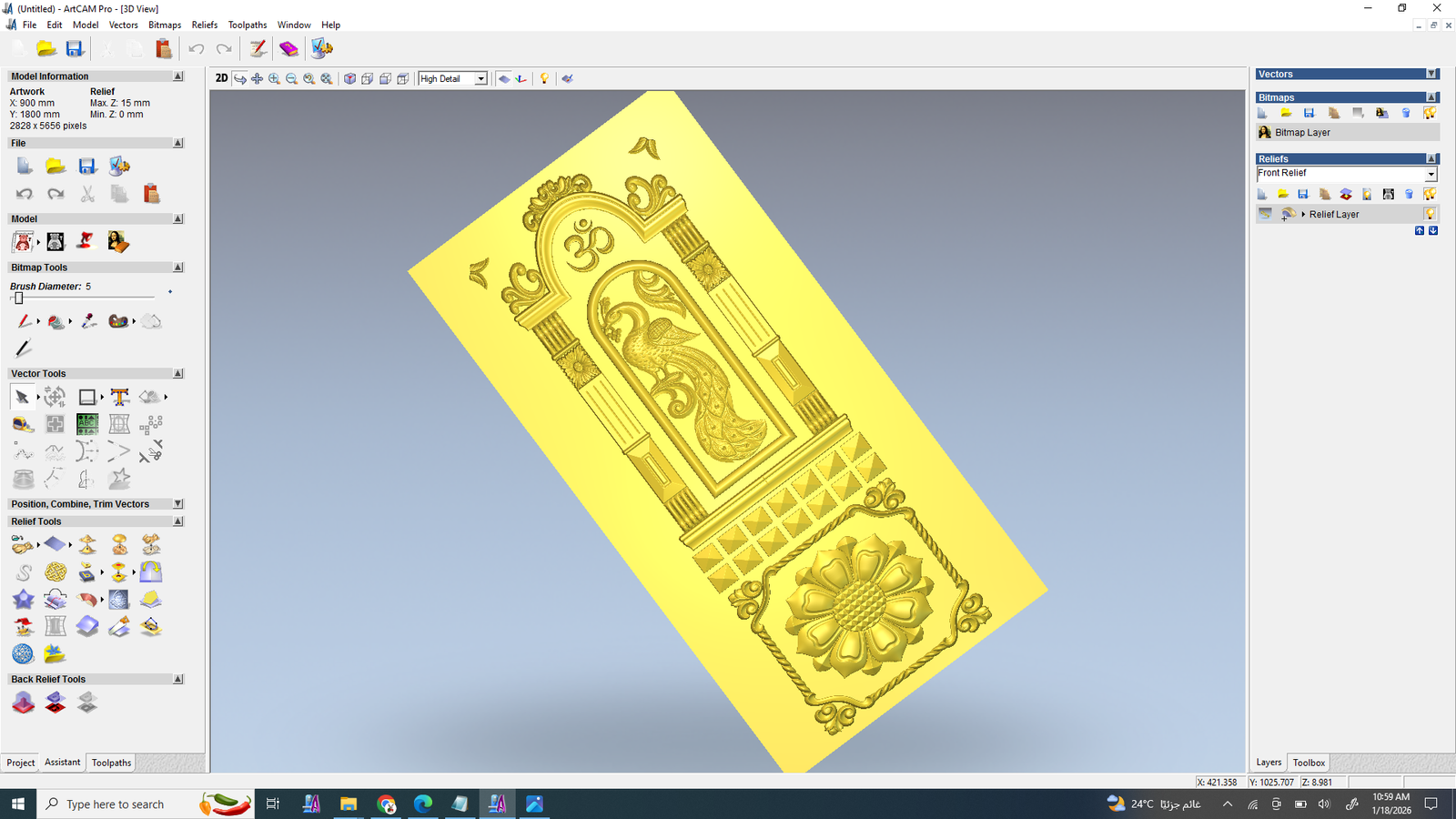1456x819 pixels.
Task: Toggle all bitmap layers visibility lightbulbs
Action: click(x=1430, y=113)
